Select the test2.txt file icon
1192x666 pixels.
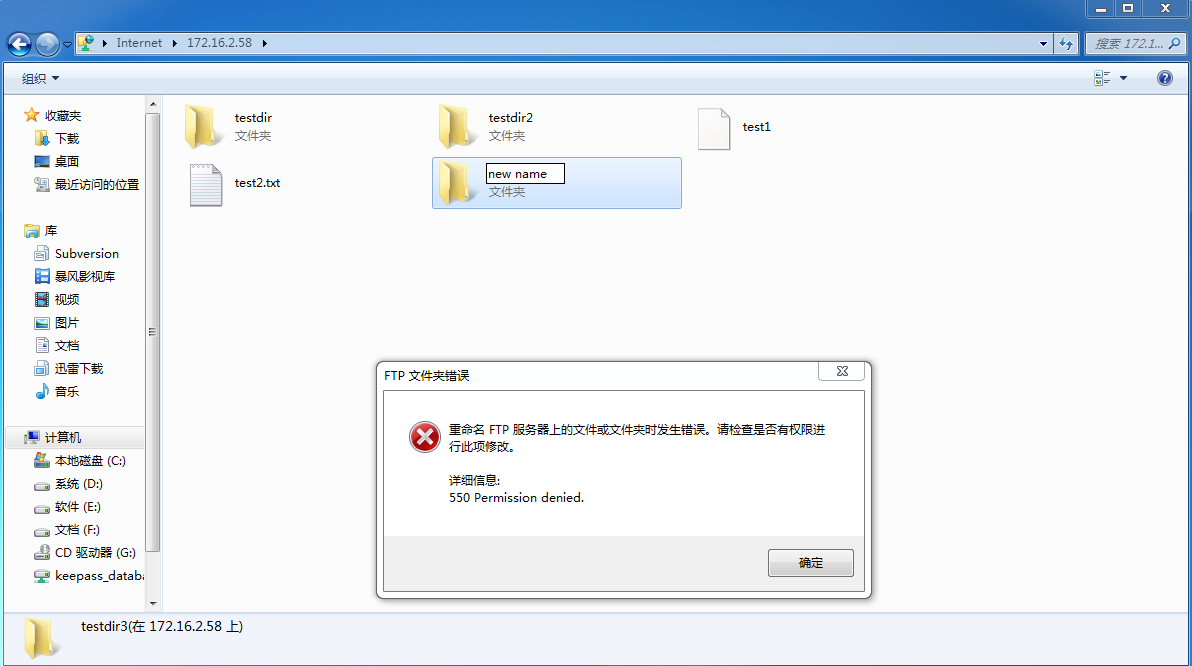(205, 185)
